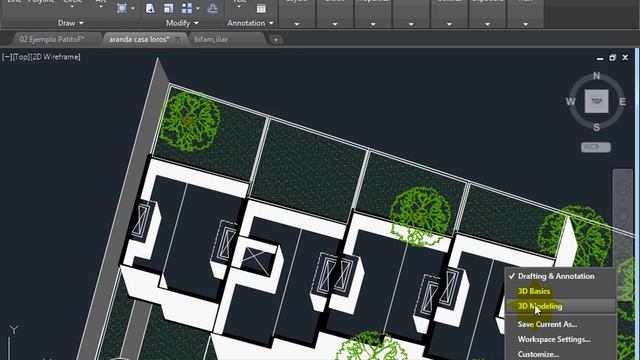
Task: Open the dropdown beside the Hatch icon
Action: tap(133, 9)
